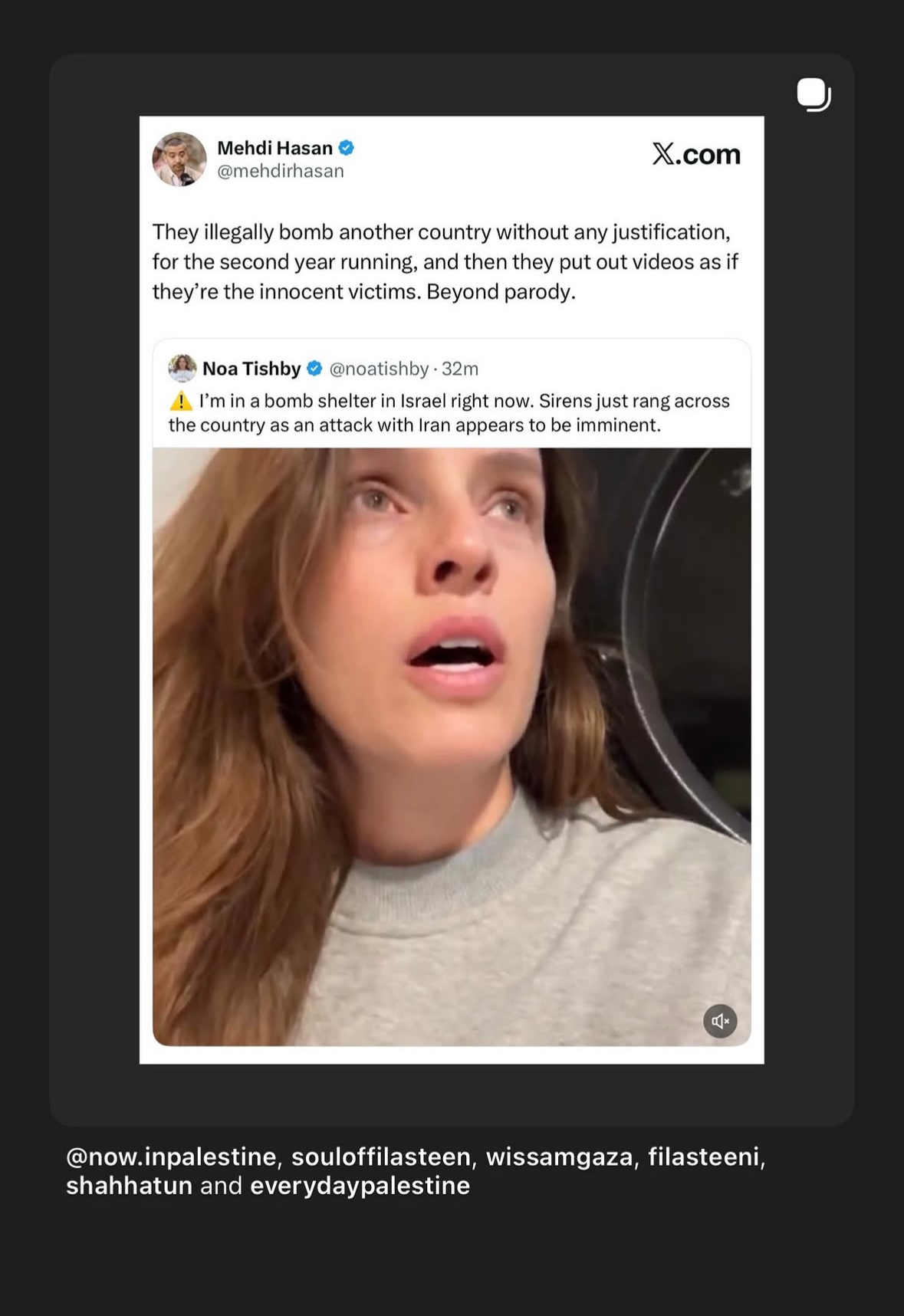
Task: Click the yellow warning emoji icon
Action: pyautogui.click(x=181, y=401)
